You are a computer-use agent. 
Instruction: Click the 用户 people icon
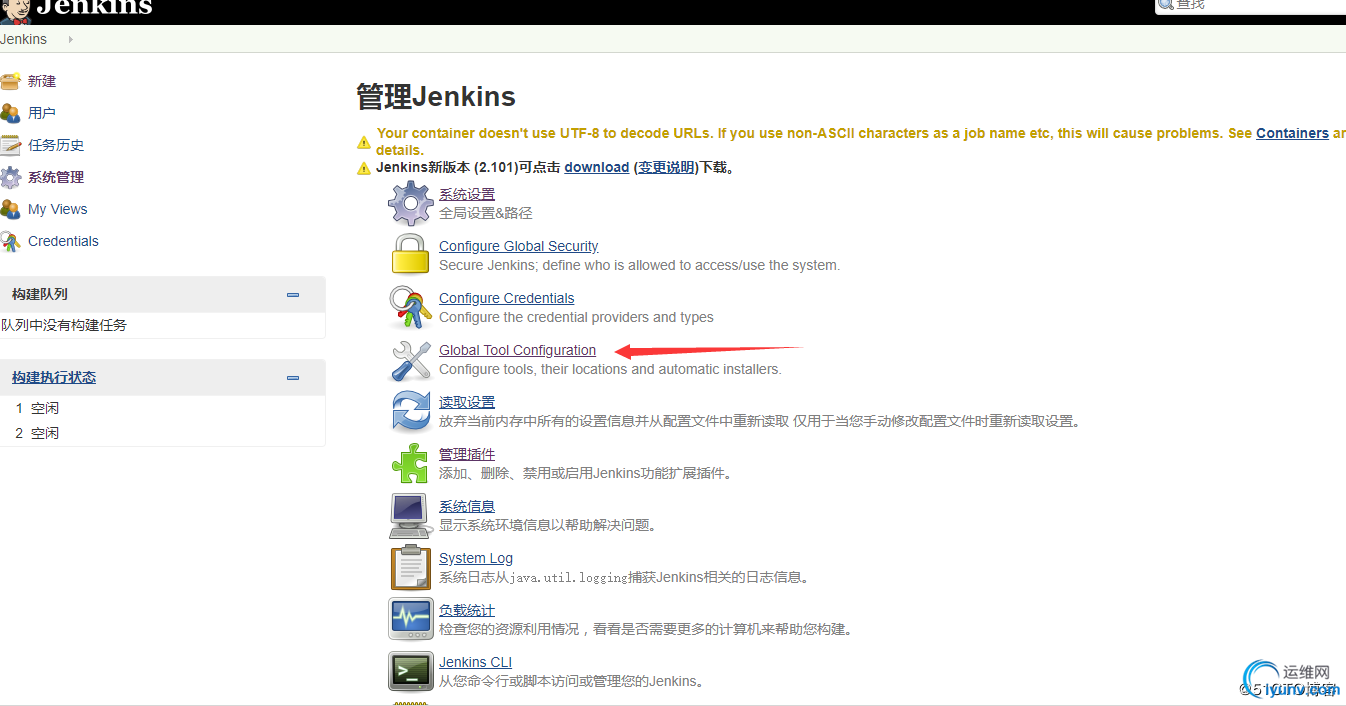pos(10,113)
